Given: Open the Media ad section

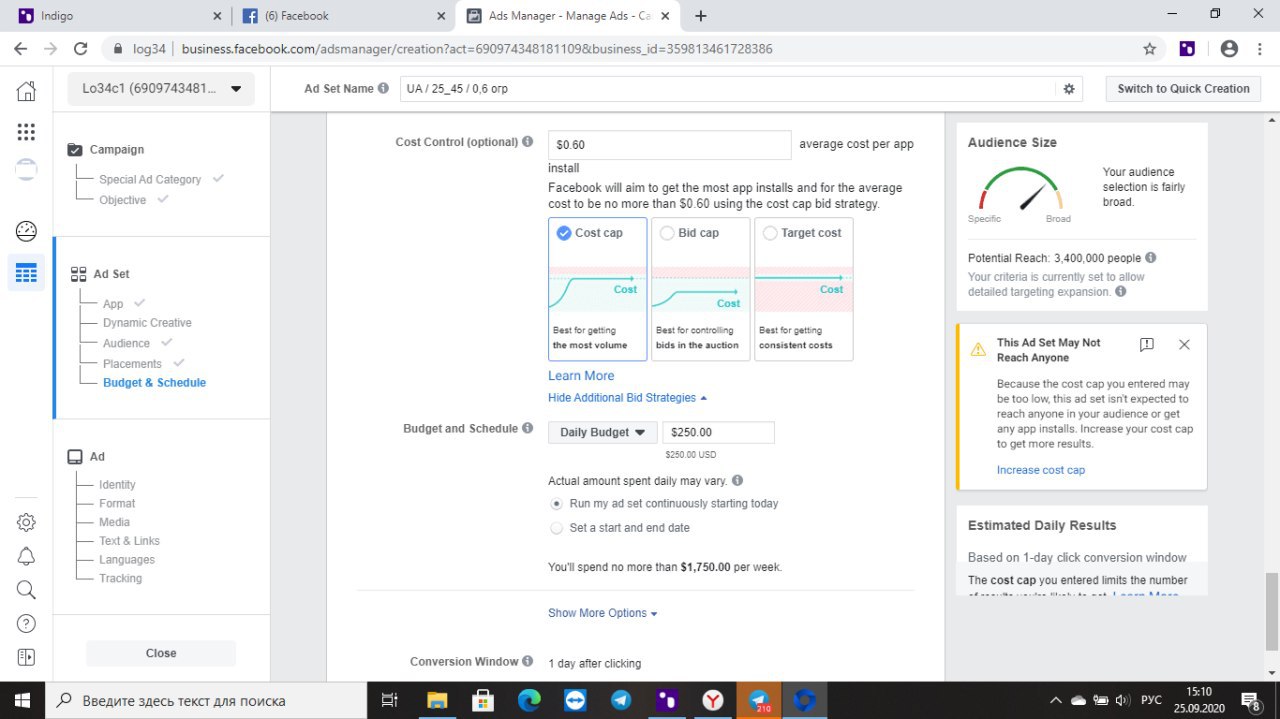Looking at the screenshot, I should 114,522.
